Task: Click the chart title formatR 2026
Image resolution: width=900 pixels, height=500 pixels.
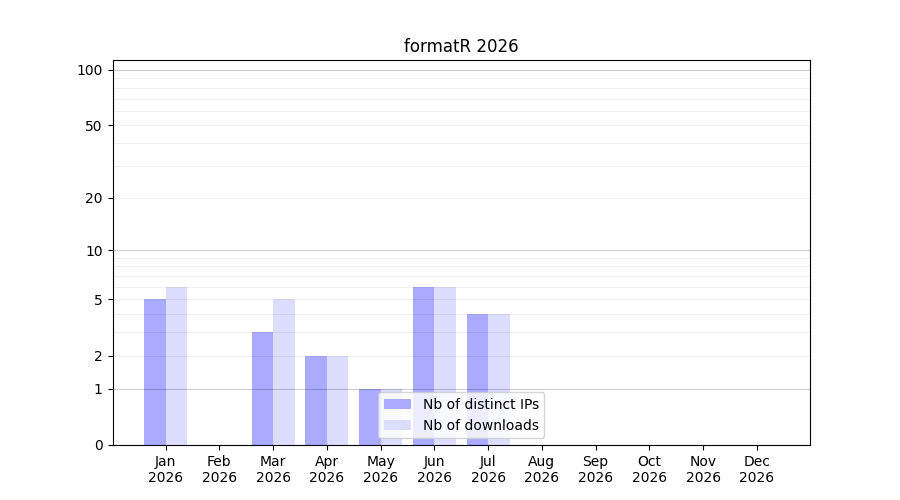Action: pos(461,46)
